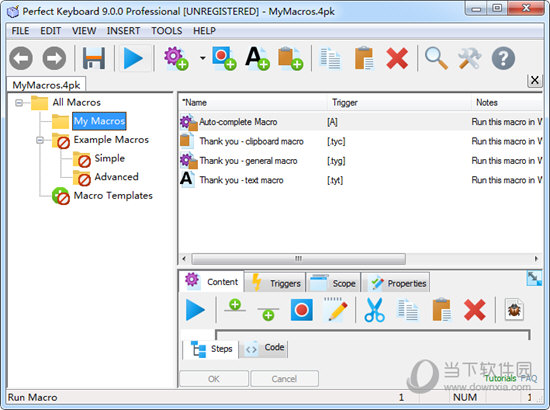This screenshot has width=550, height=410.
Task: Click the save floppy disk icon
Action: (94, 58)
